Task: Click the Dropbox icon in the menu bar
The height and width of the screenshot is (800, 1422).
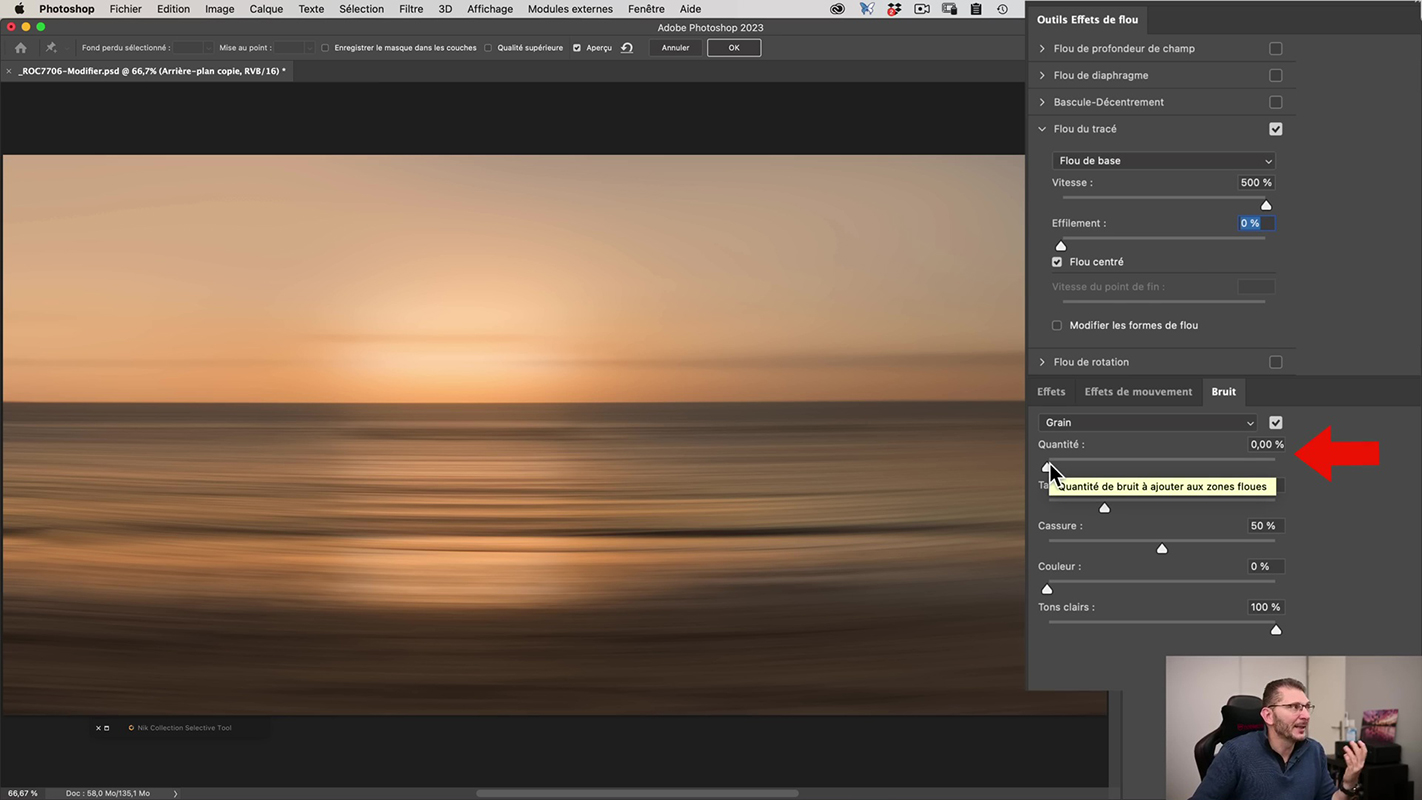Action: [x=894, y=9]
